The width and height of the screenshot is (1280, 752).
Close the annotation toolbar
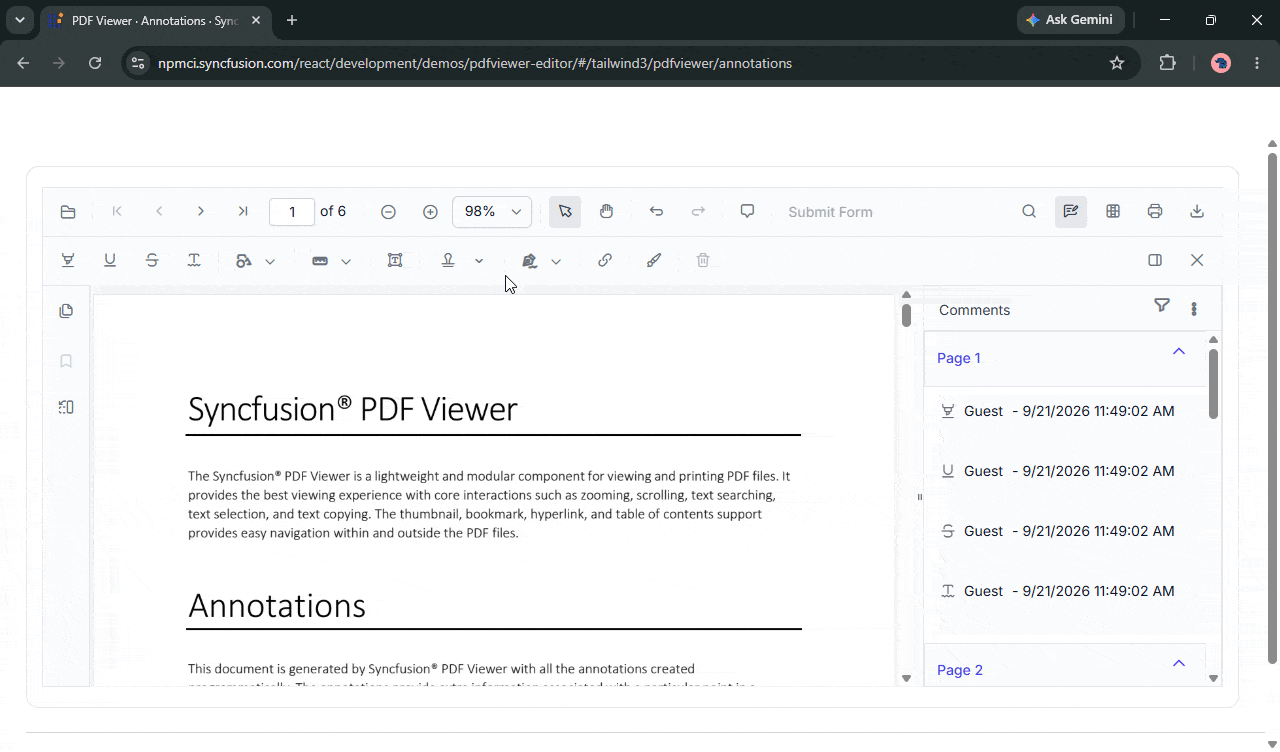click(x=1197, y=260)
